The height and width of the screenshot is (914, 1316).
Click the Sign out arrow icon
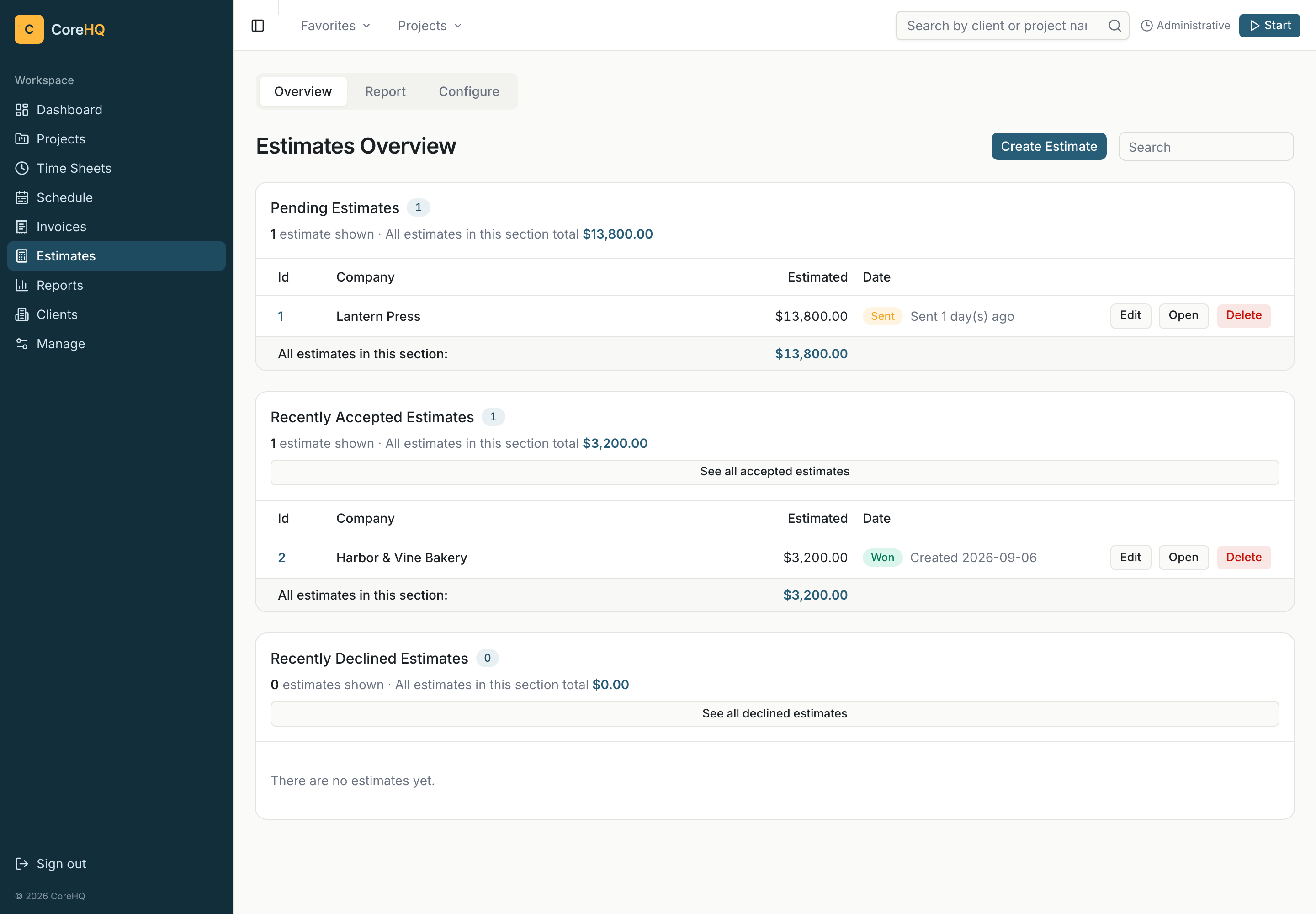pyautogui.click(x=22, y=863)
